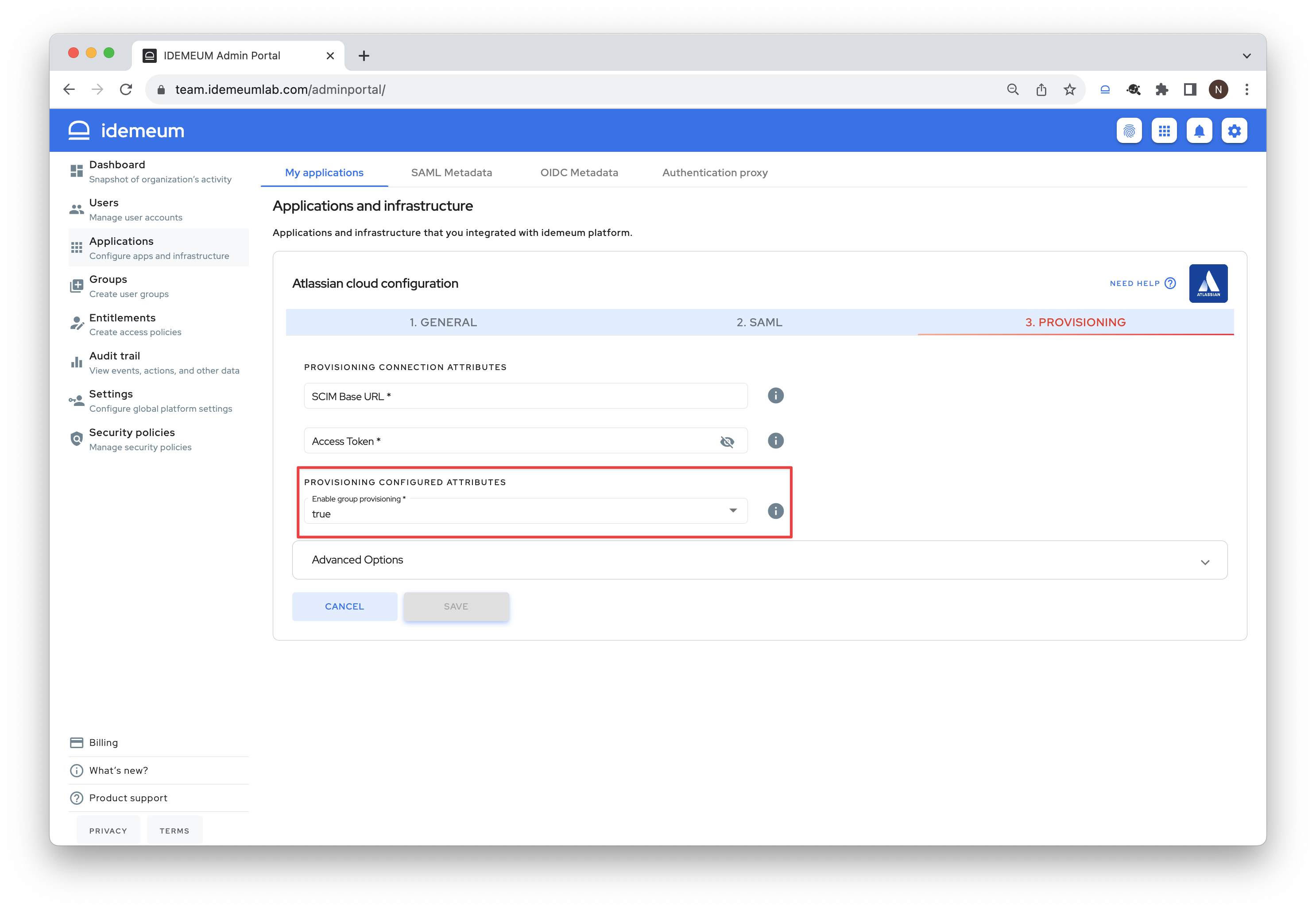Go to 2. SAML step

point(759,322)
